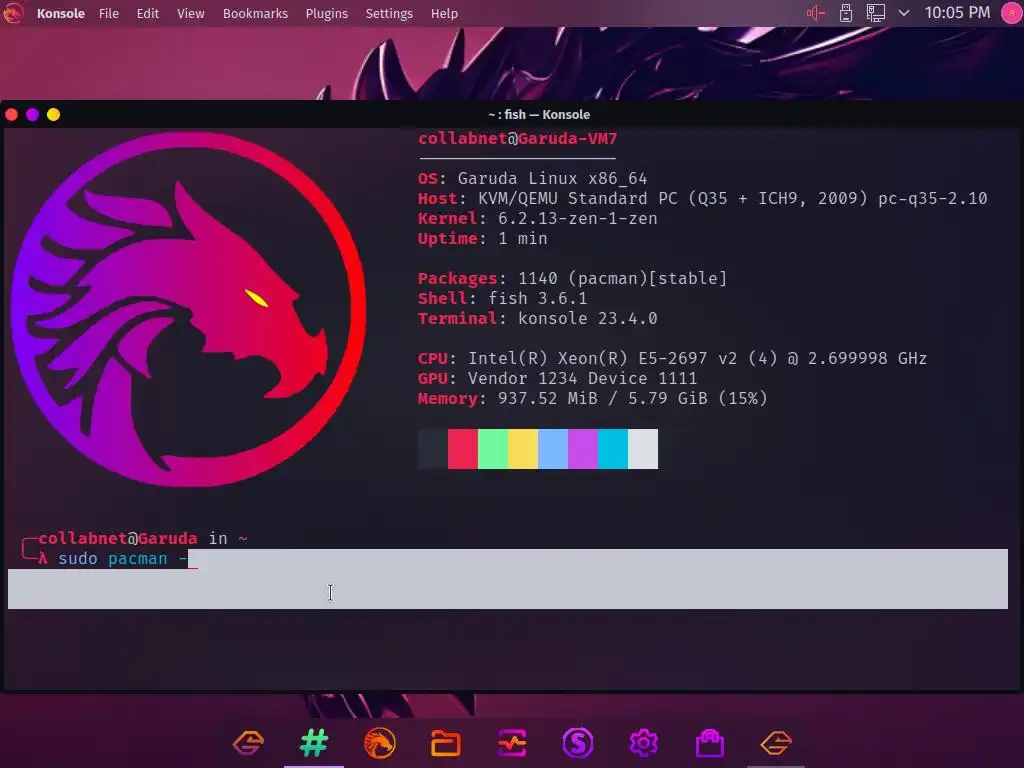Click the Uptime 1 min line
Viewport: 1024px width, 768px height.
click(x=483, y=239)
